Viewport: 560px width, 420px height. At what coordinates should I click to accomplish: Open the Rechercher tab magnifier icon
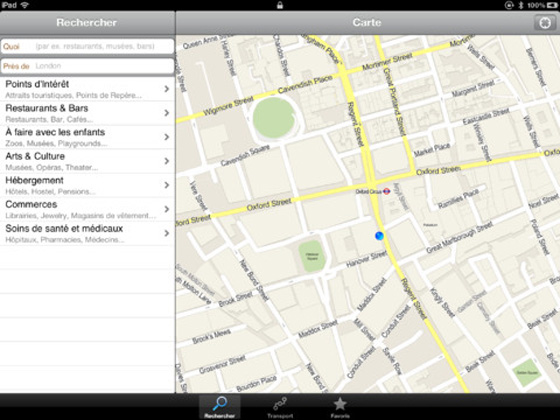(x=220, y=404)
